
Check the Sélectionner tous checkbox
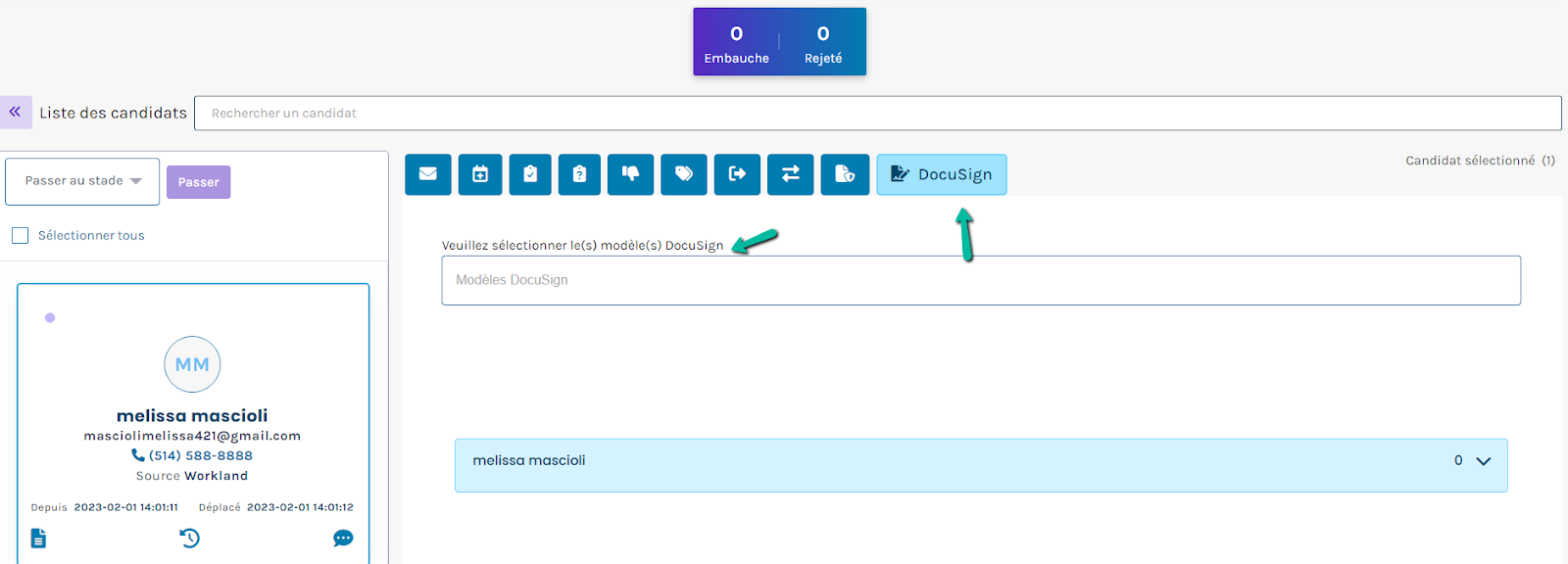(20, 235)
